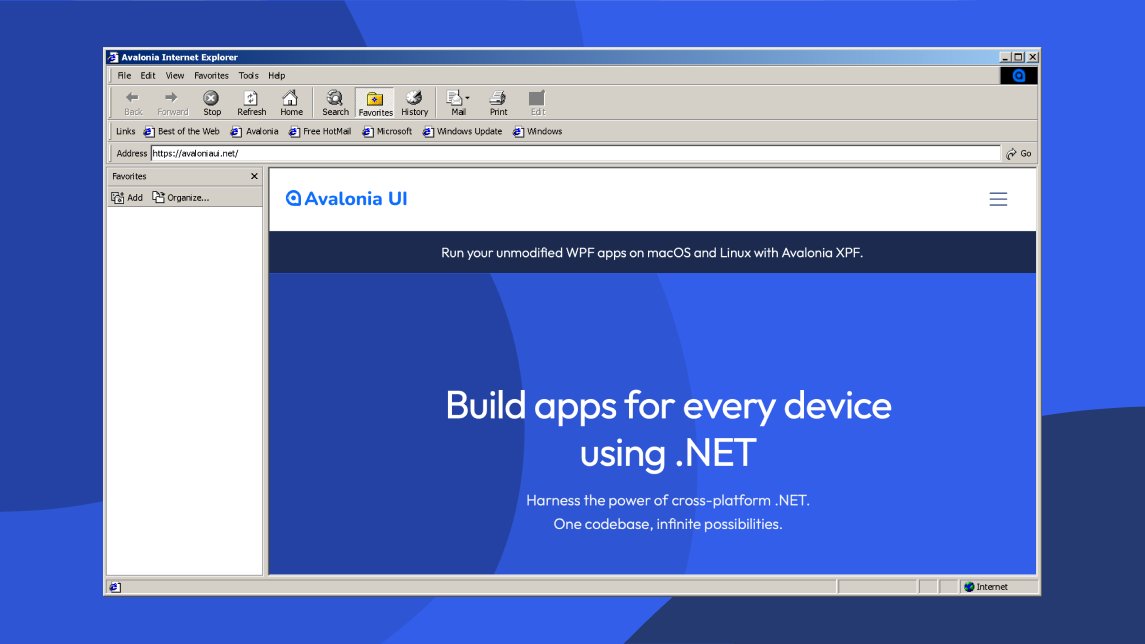This screenshot has width=1145, height=644.
Task: Refresh the page via toolbar icon
Action: (251, 103)
